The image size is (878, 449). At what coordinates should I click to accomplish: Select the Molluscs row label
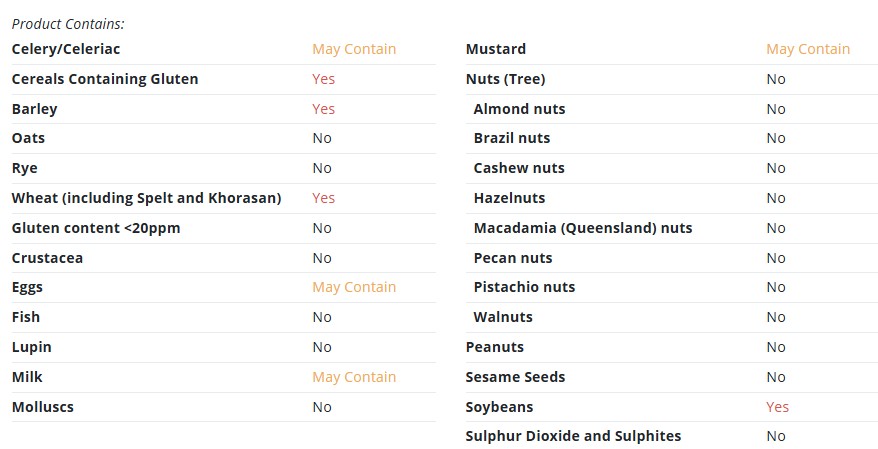pyautogui.click(x=43, y=407)
